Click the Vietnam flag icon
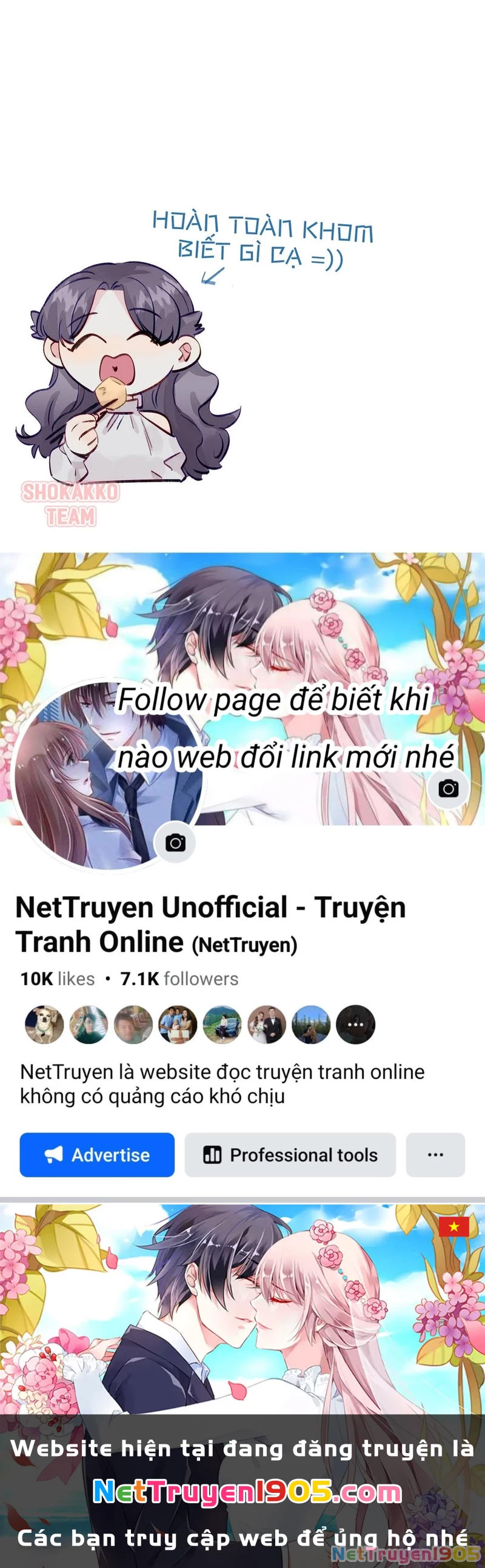The image size is (485, 1568). coord(454,1226)
